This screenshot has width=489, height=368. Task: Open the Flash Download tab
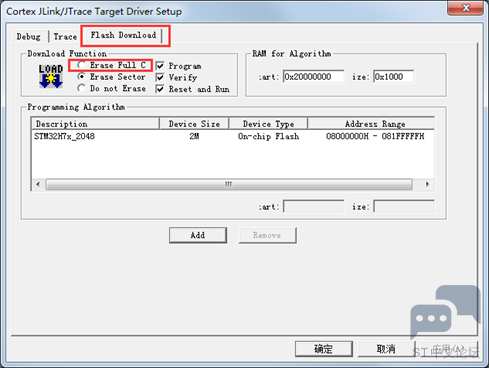(124, 35)
